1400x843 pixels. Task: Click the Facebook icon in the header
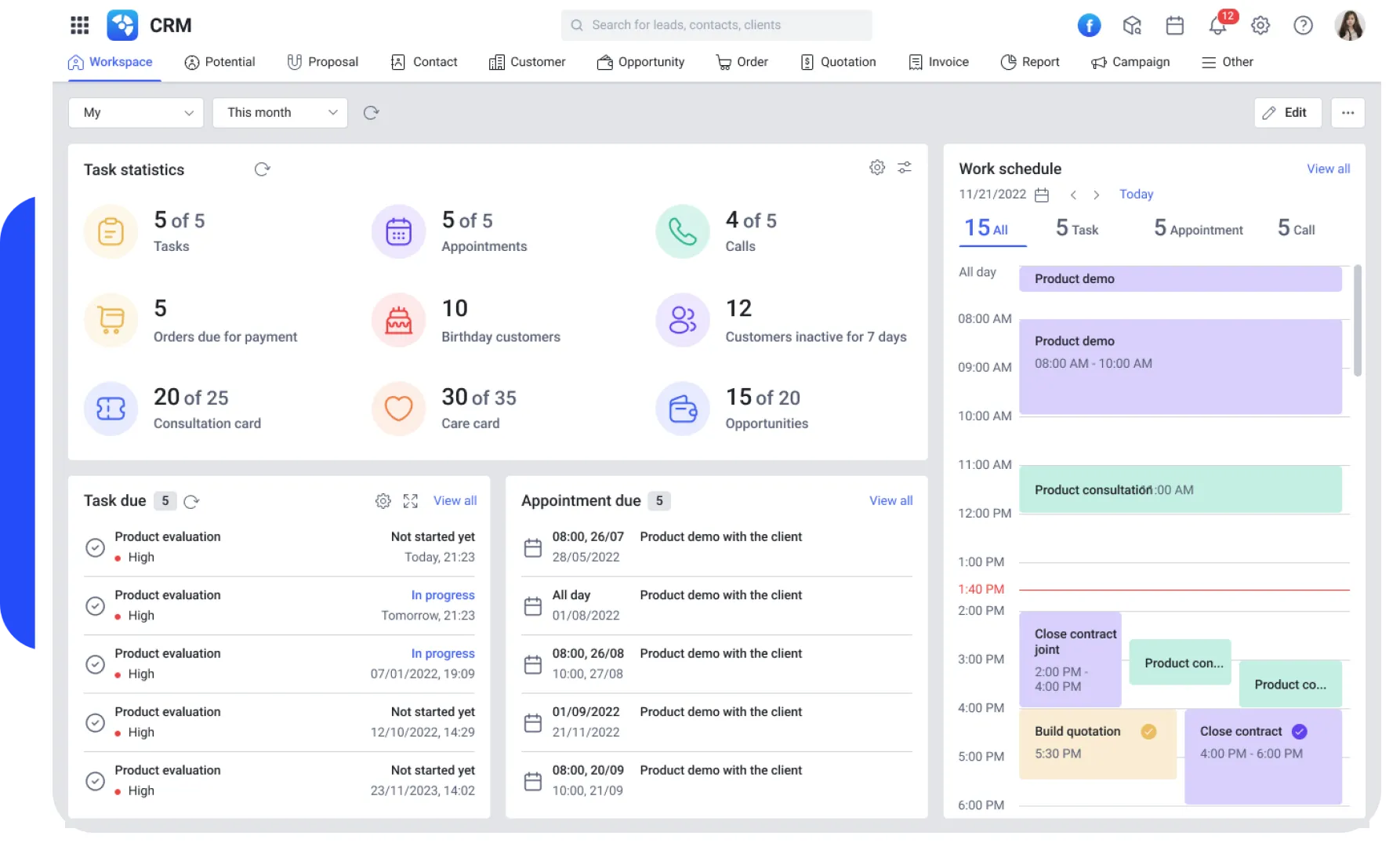[x=1089, y=25]
